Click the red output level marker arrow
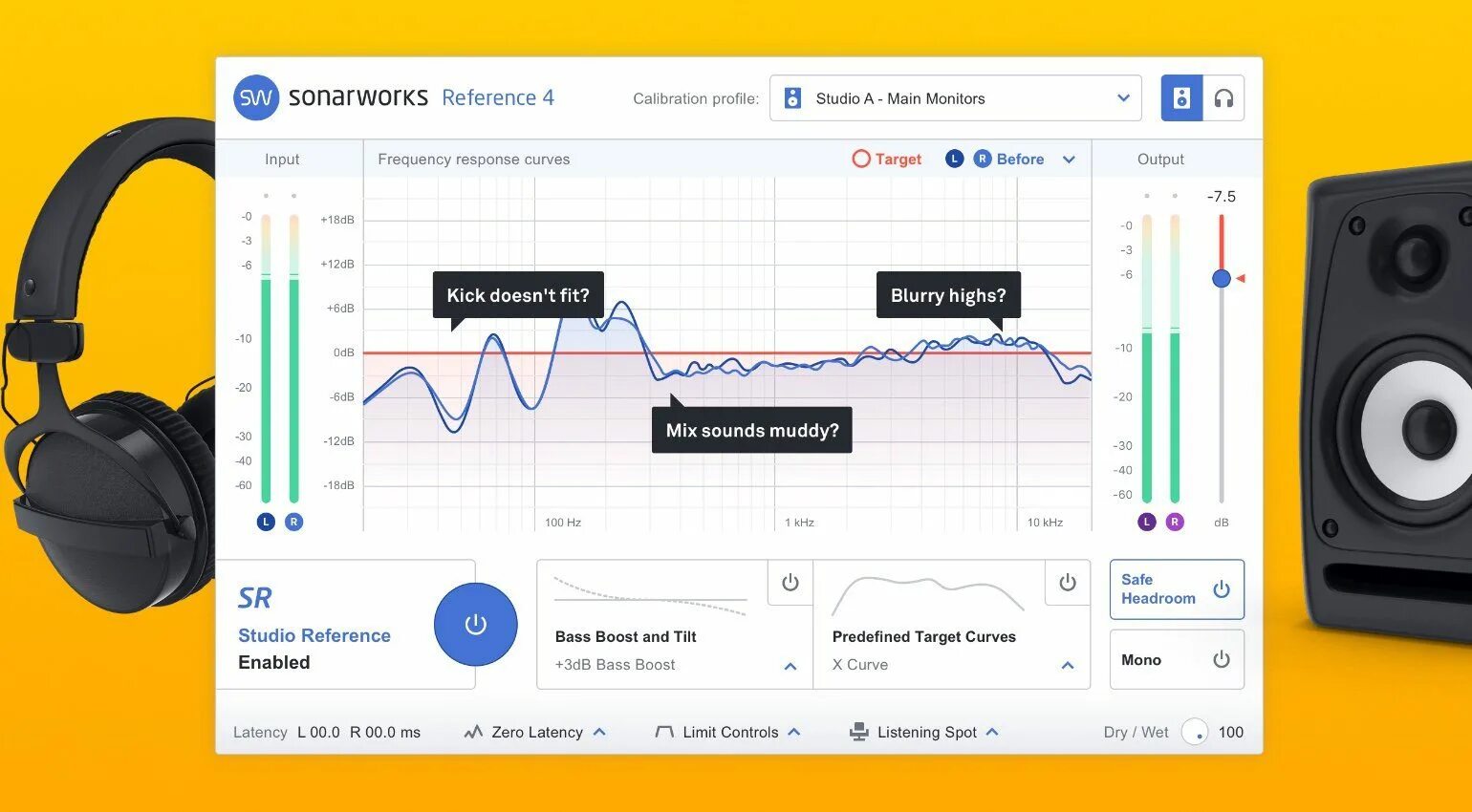This screenshot has height=812, width=1472. click(x=1241, y=278)
